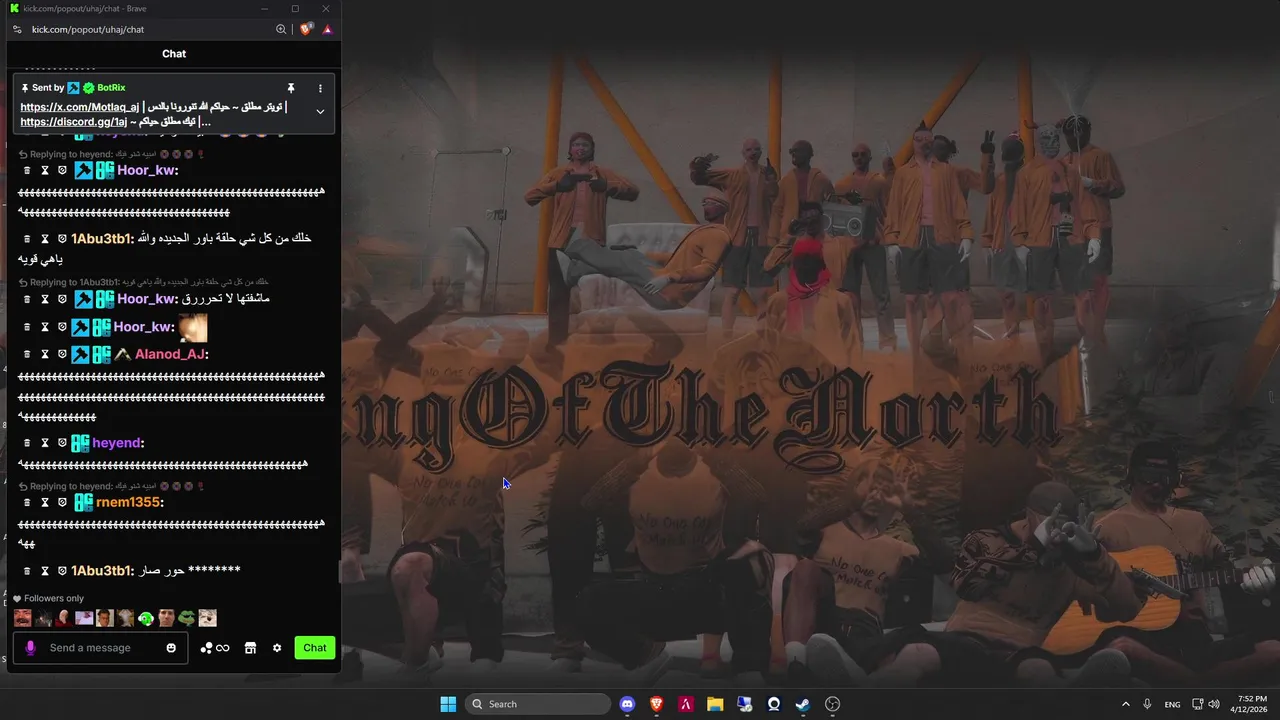Ban Hoor_kw via shield icon on ماشفتها message
The height and width of the screenshot is (720, 1280).
click(x=62, y=299)
